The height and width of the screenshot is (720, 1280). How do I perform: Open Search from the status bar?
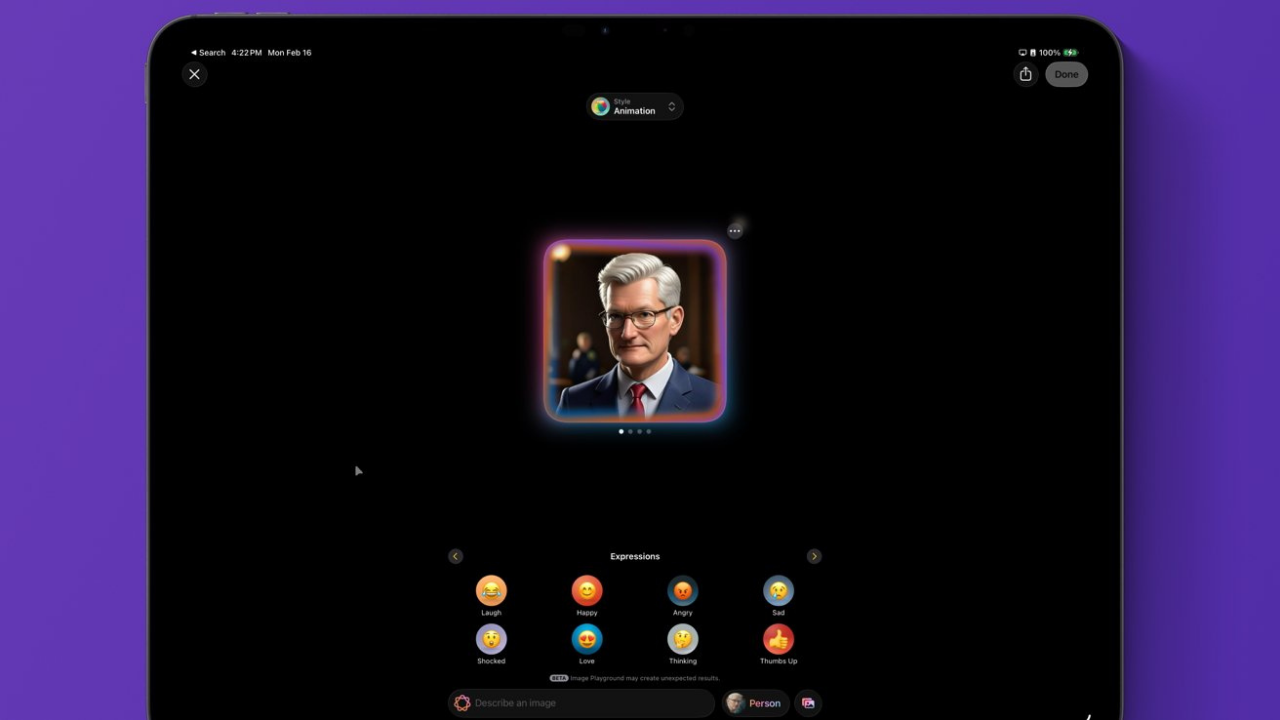point(207,52)
